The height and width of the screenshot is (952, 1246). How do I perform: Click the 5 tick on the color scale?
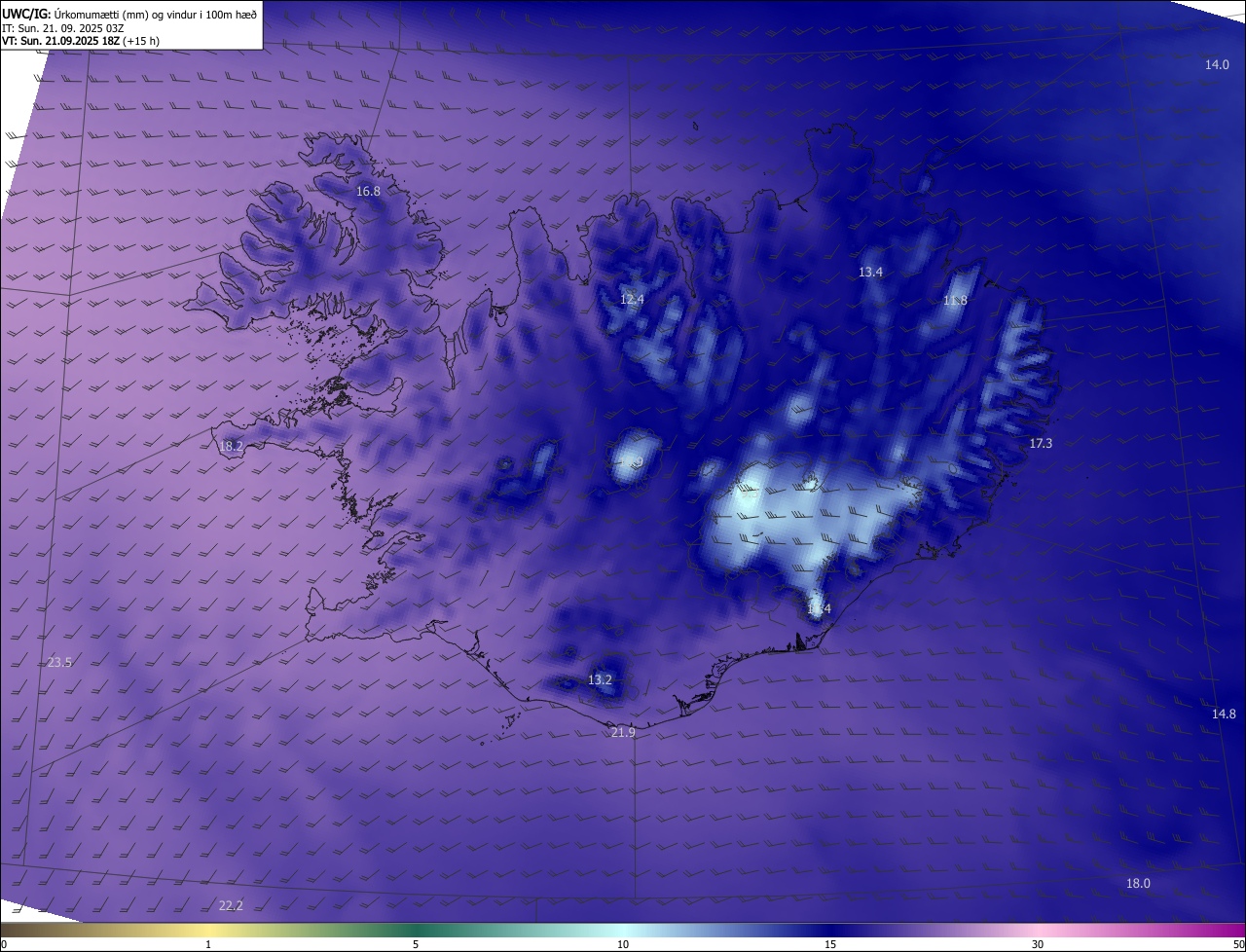(416, 944)
